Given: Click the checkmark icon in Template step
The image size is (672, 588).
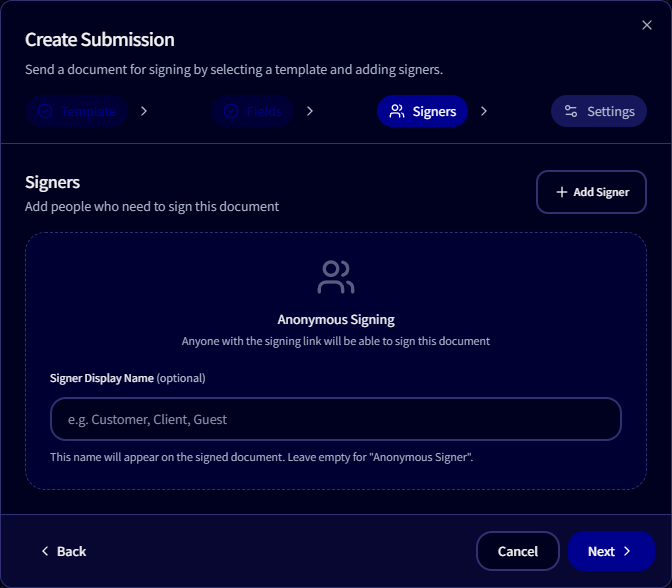Looking at the screenshot, I should click(x=45, y=111).
